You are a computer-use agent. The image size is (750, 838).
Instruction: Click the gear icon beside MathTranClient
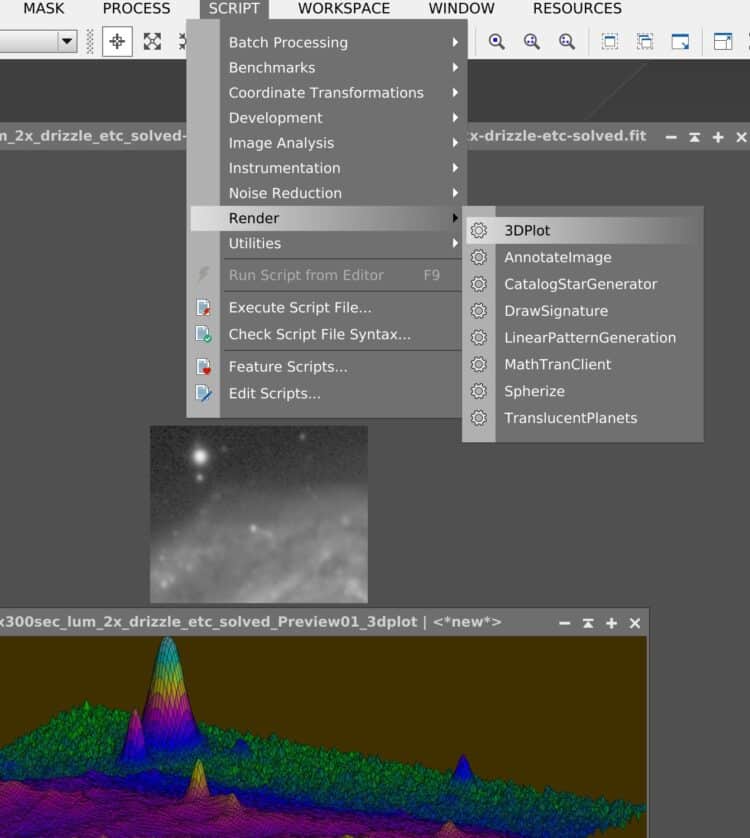tap(478, 364)
